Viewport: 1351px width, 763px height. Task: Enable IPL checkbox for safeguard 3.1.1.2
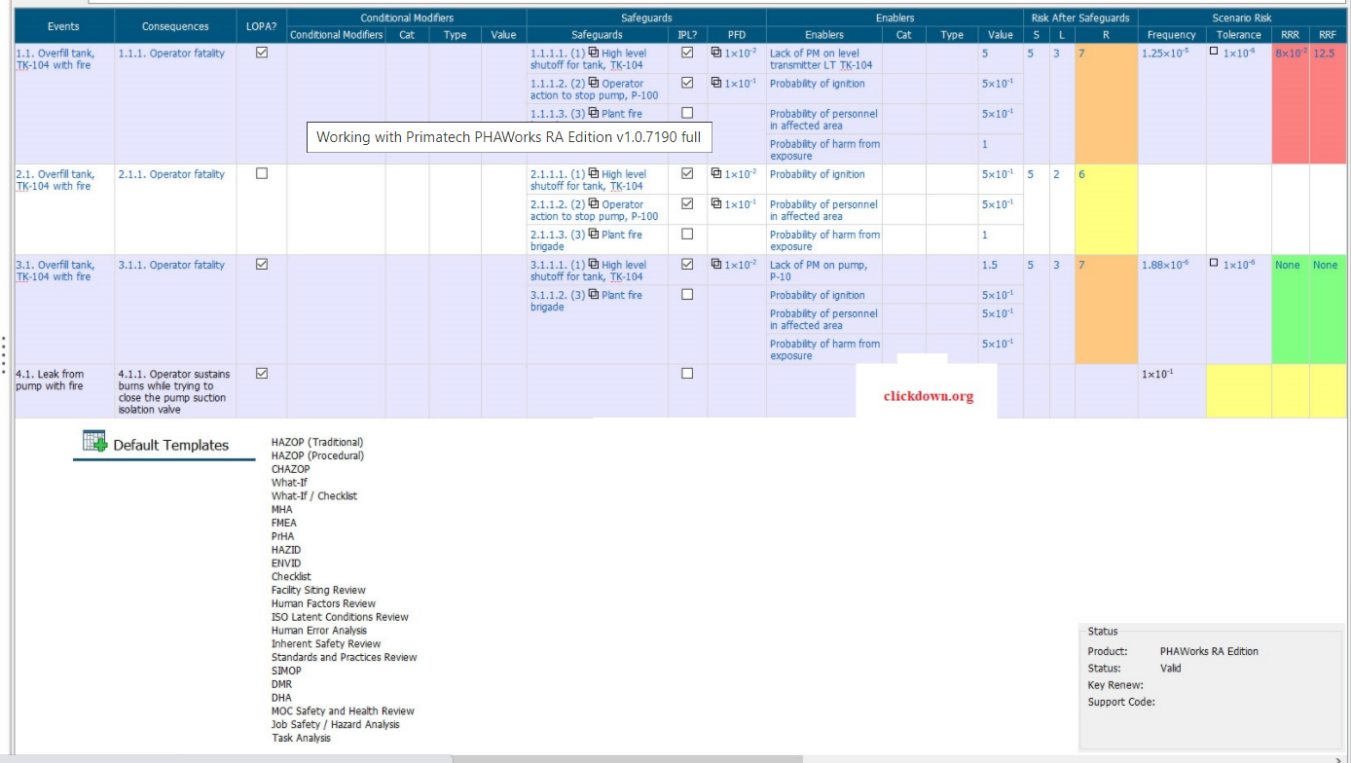[x=687, y=294]
